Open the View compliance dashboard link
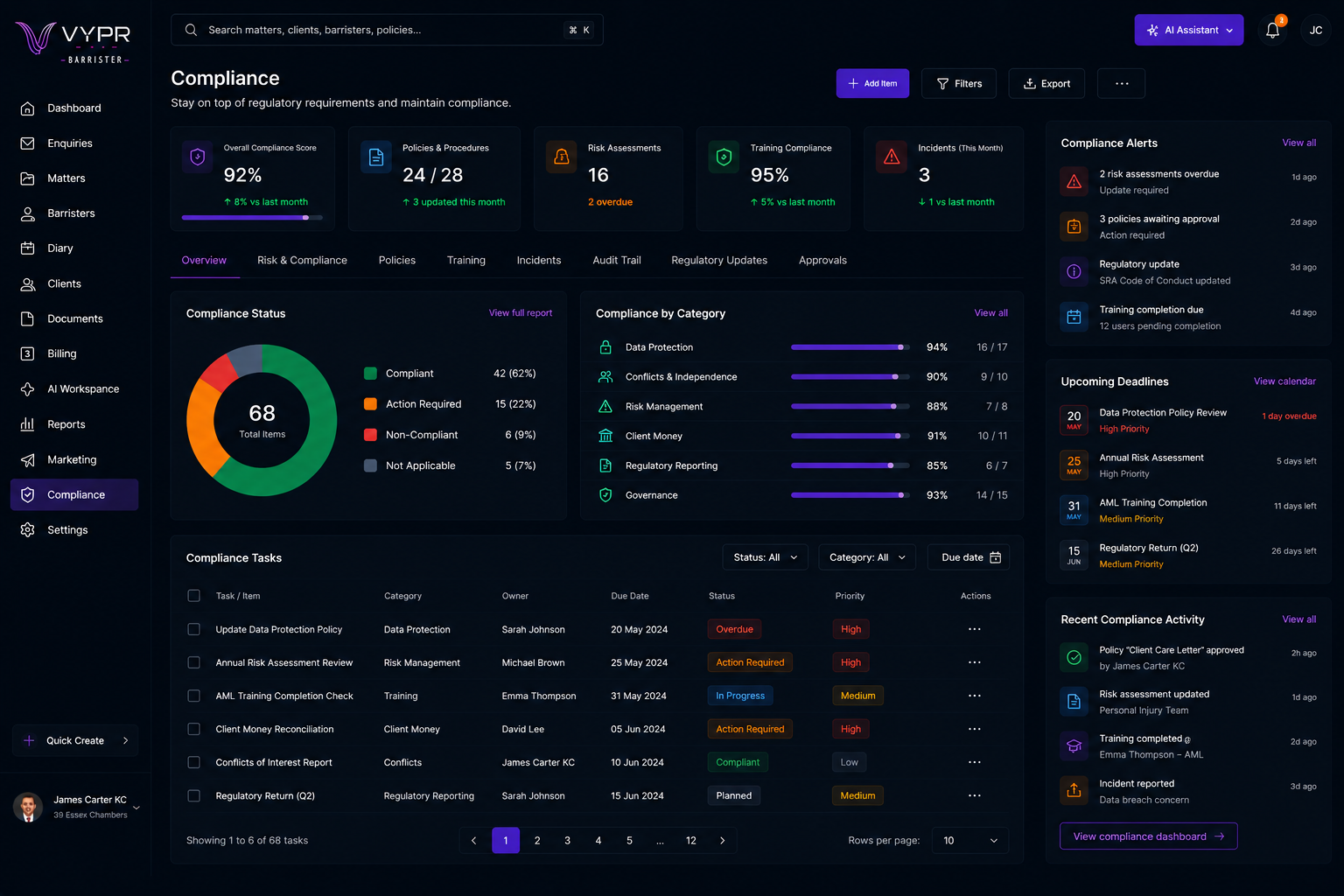Viewport: 1344px width, 896px height. [1148, 836]
